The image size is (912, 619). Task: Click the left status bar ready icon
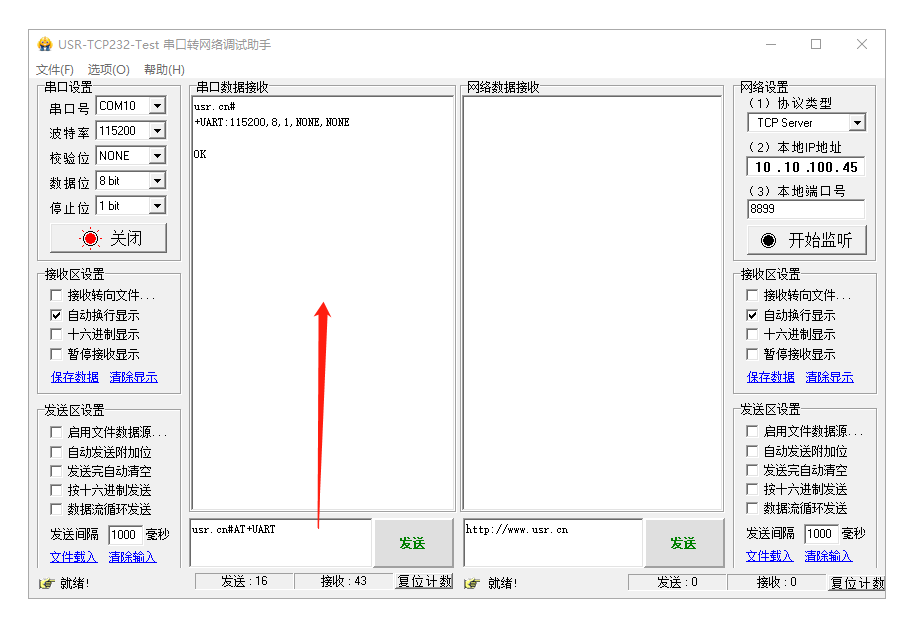47,583
